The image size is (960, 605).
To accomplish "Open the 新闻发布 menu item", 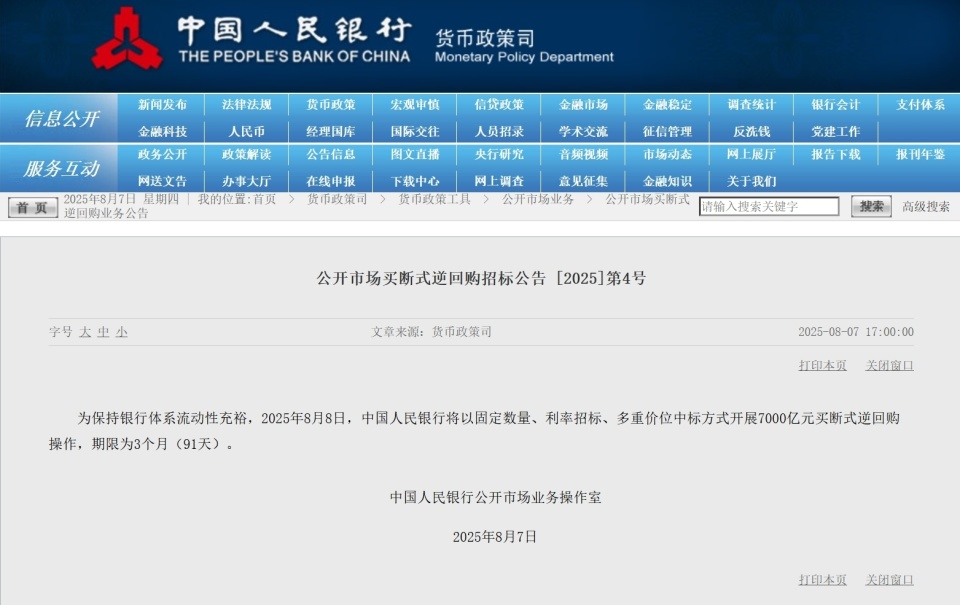I will tap(160, 103).
